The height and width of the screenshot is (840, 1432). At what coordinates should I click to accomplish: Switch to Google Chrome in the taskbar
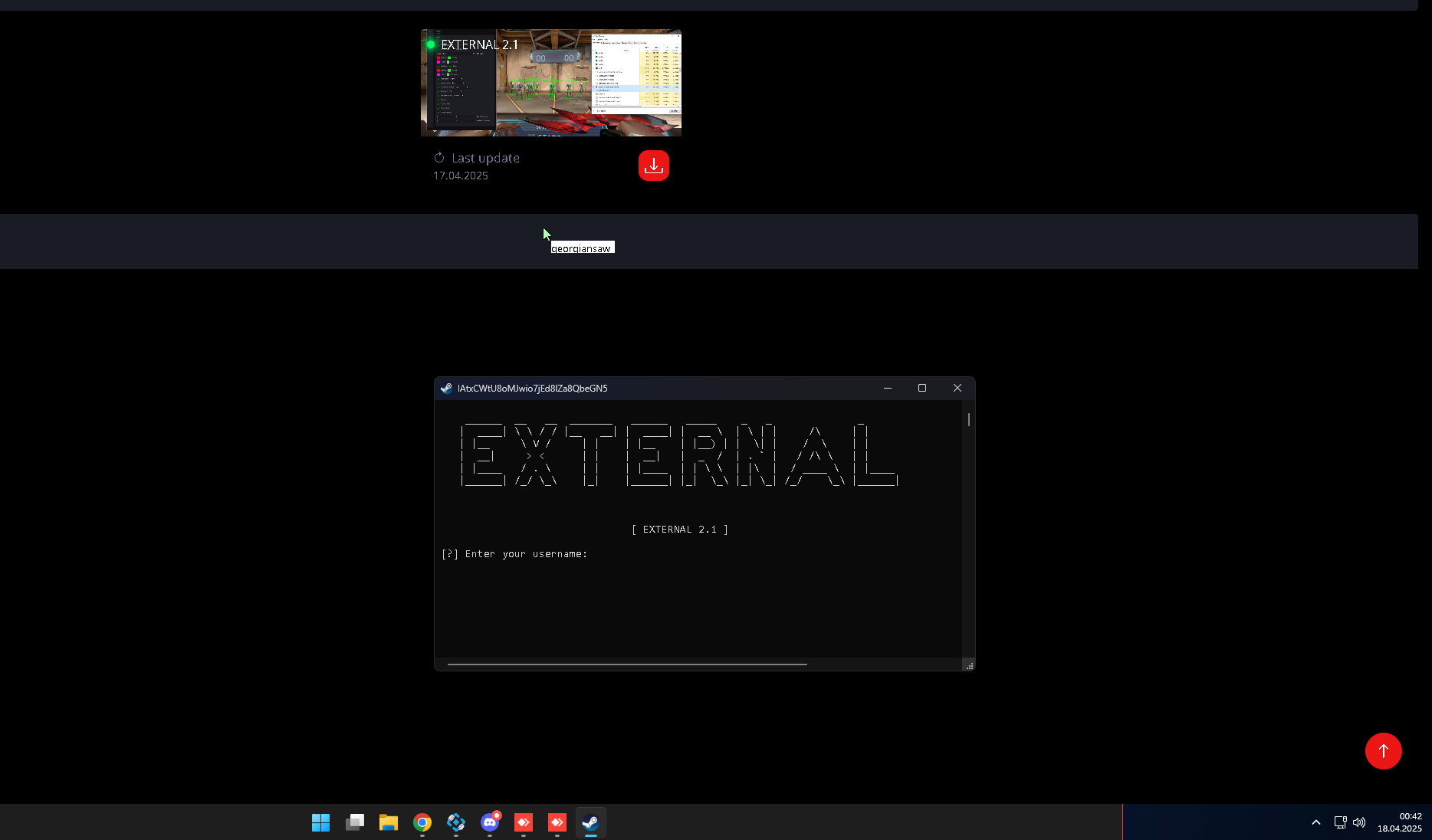click(x=422, y=822)
